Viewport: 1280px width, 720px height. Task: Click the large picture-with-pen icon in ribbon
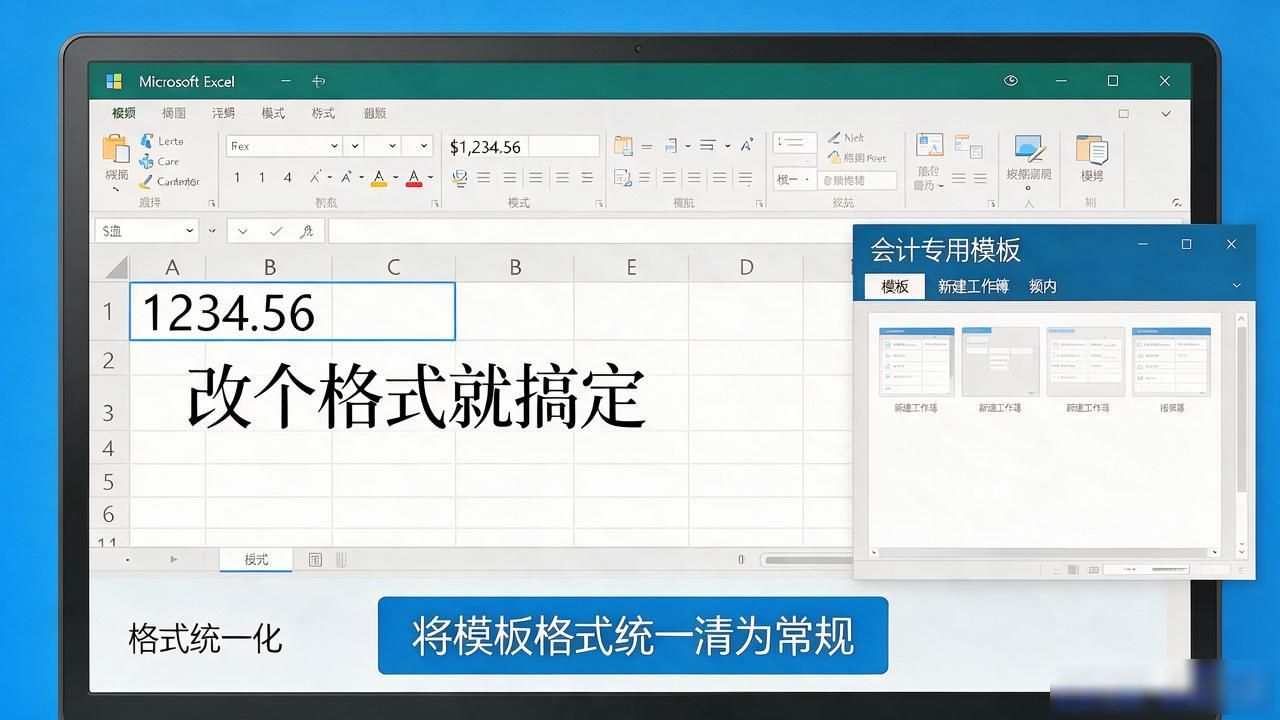[x=1030, y=149]
